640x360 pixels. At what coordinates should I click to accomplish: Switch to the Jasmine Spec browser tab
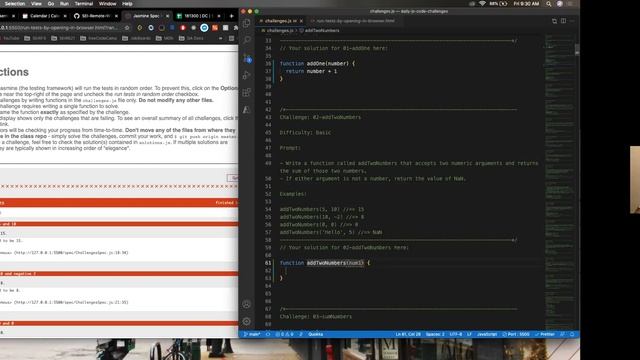pos(146,16)
